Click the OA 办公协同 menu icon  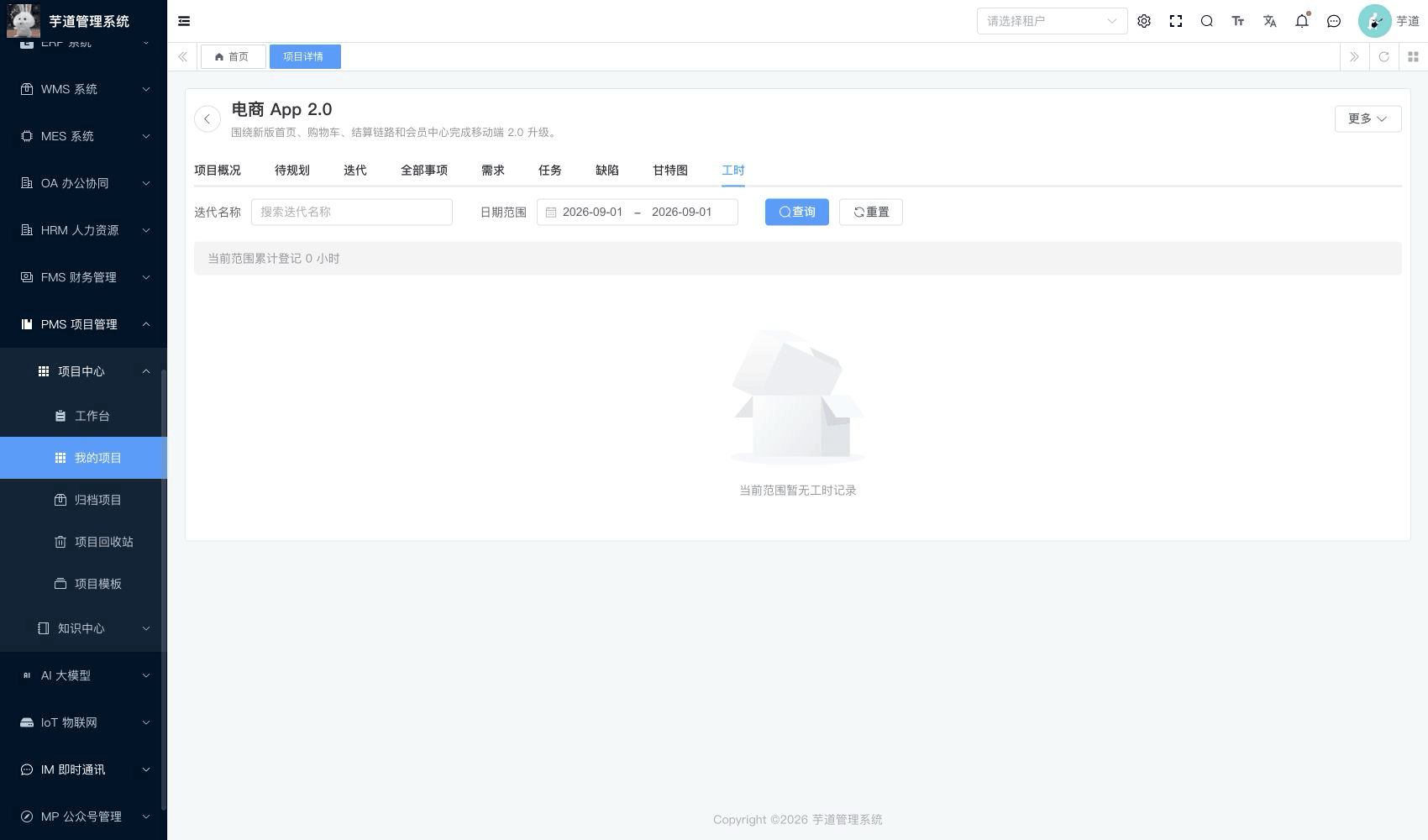pos(27,183)
